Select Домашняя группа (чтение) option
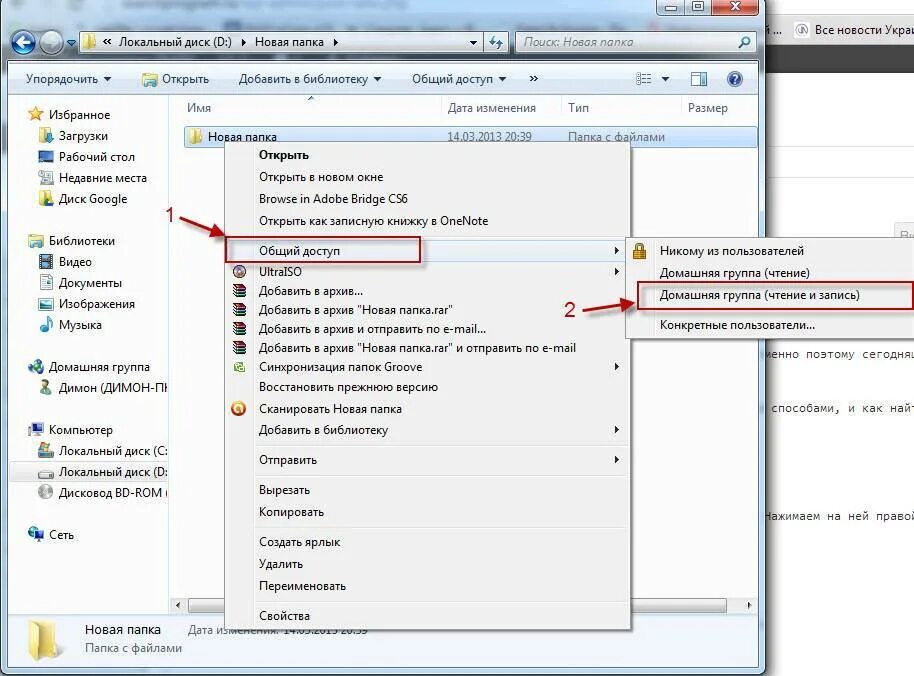Image resolution: width=914 pixels, height=676 pixels. [734, 273]
